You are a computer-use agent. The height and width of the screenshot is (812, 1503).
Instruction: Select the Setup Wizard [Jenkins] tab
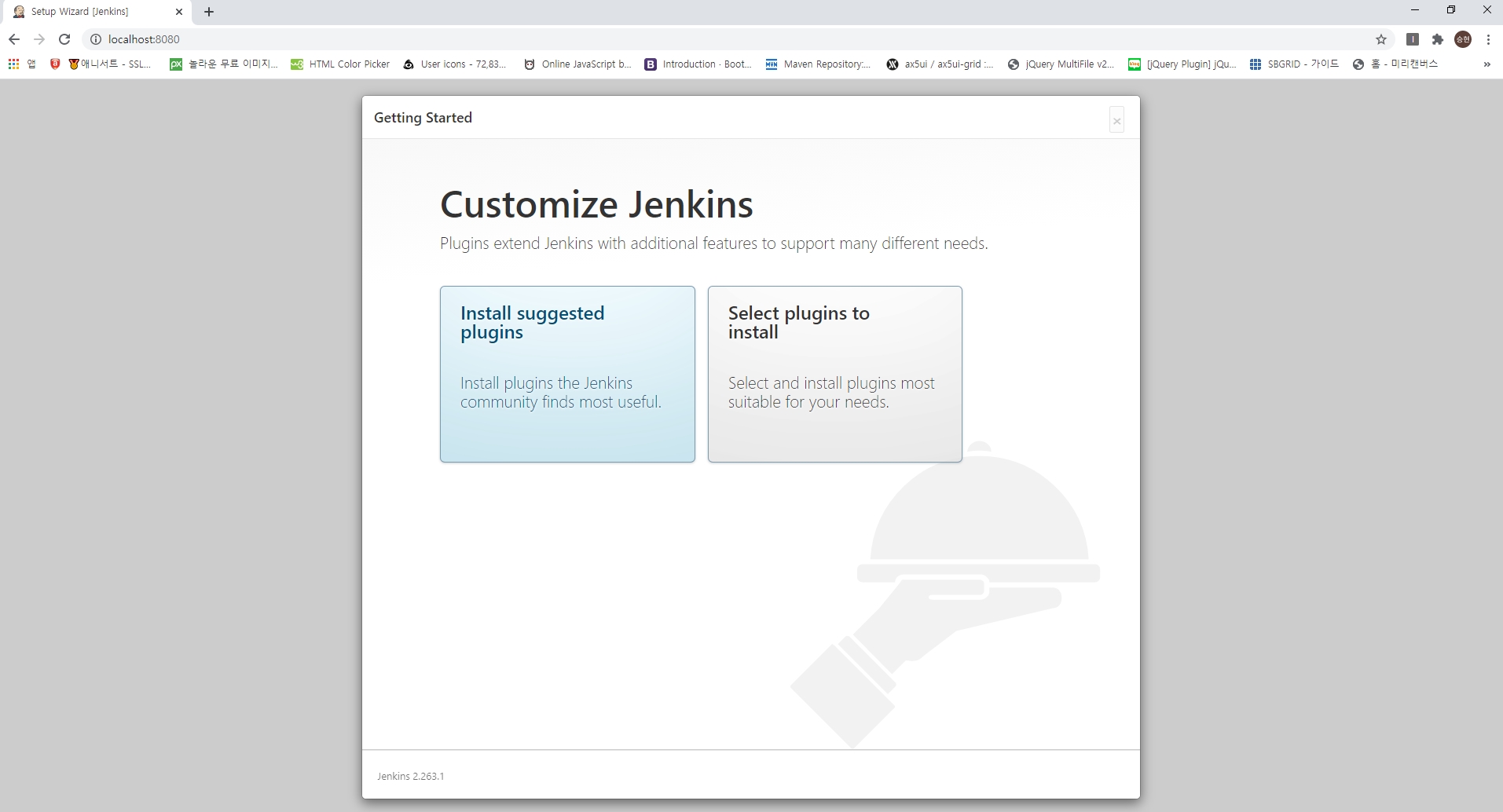point(96,12)
